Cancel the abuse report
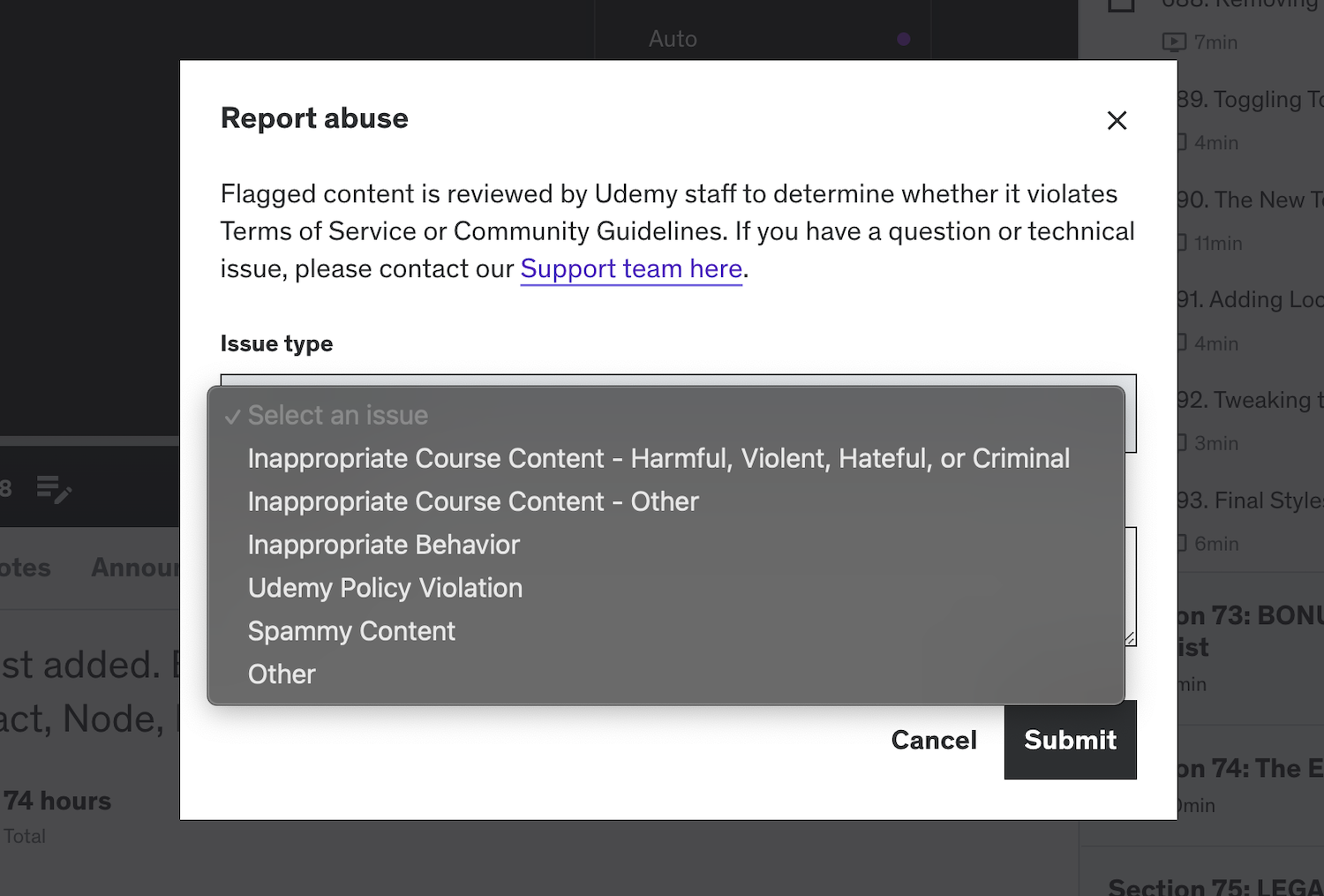Viewport: 1324px width, 896px height. point(934,740)
